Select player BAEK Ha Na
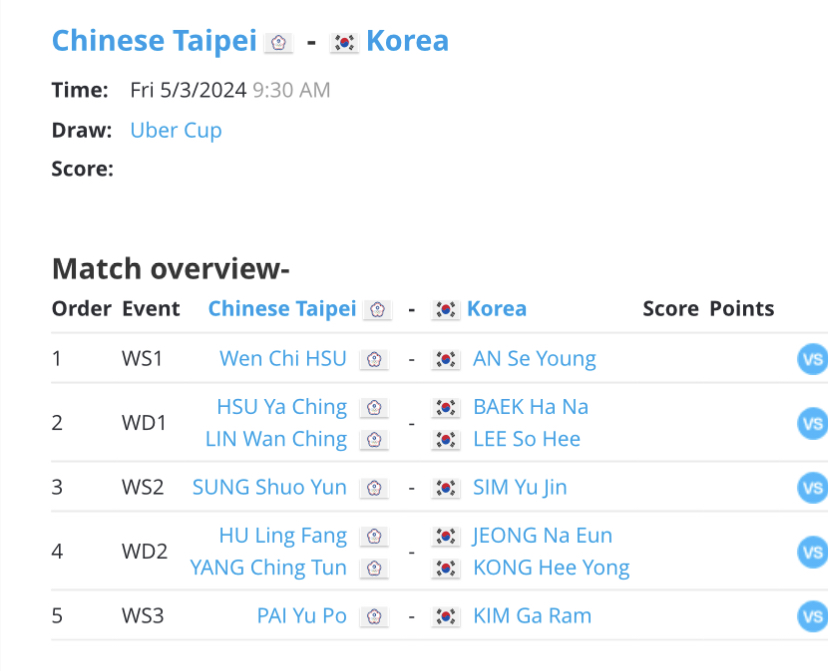The image size is (828, 671). (531, 407)
